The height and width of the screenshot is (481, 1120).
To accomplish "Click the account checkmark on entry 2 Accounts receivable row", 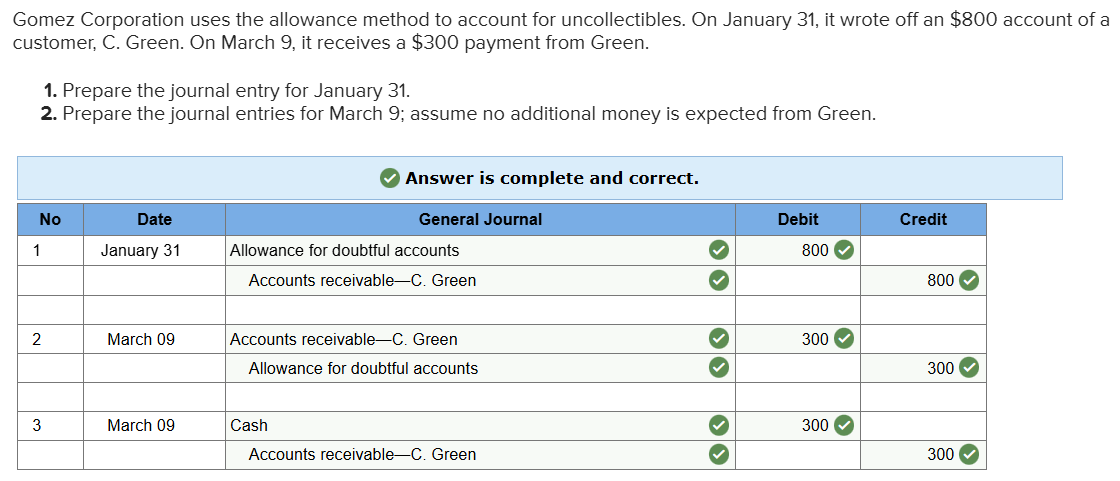I will [717, 339].
